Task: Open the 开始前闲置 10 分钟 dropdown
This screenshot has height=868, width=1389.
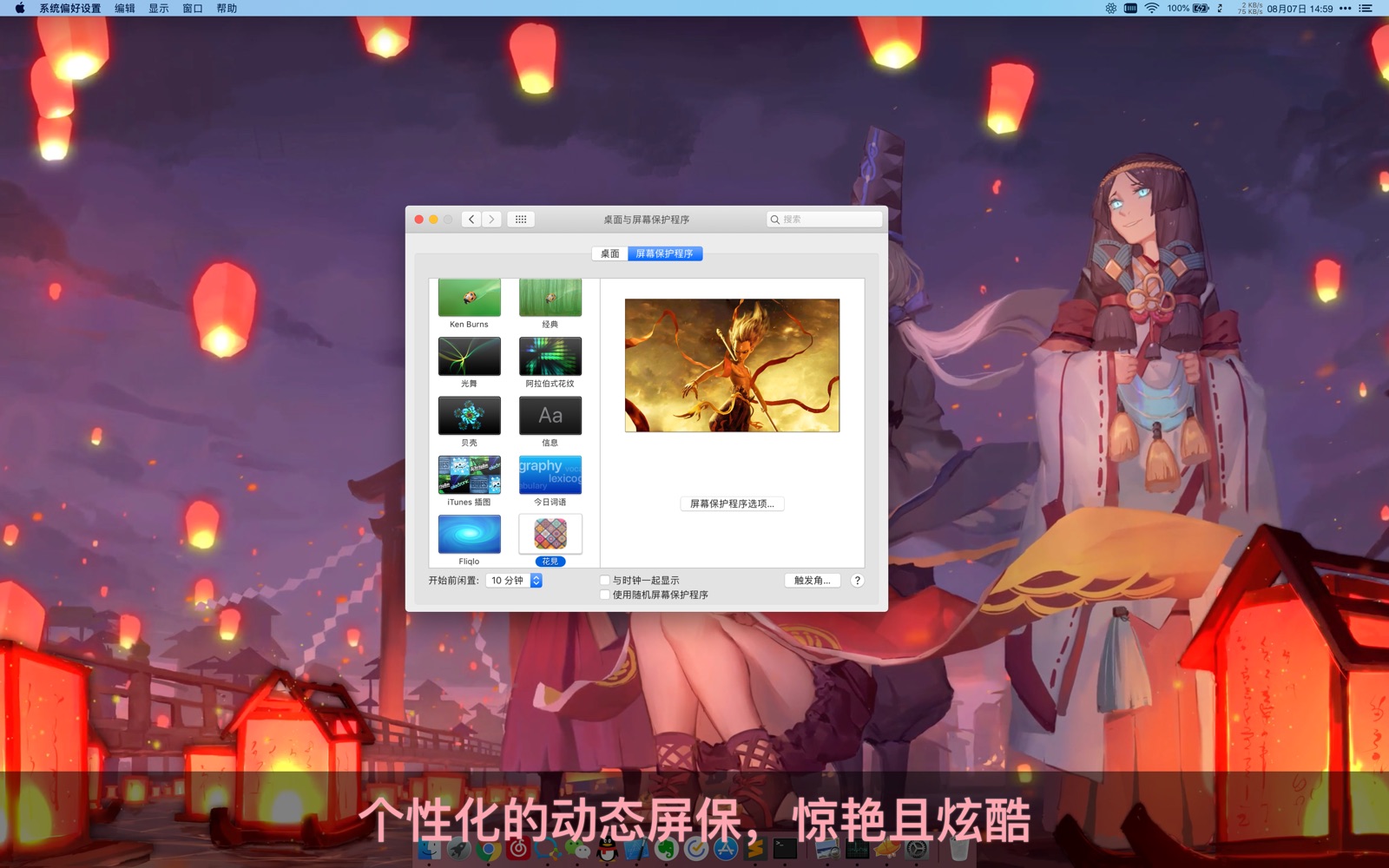Action: tap(514, 581)
